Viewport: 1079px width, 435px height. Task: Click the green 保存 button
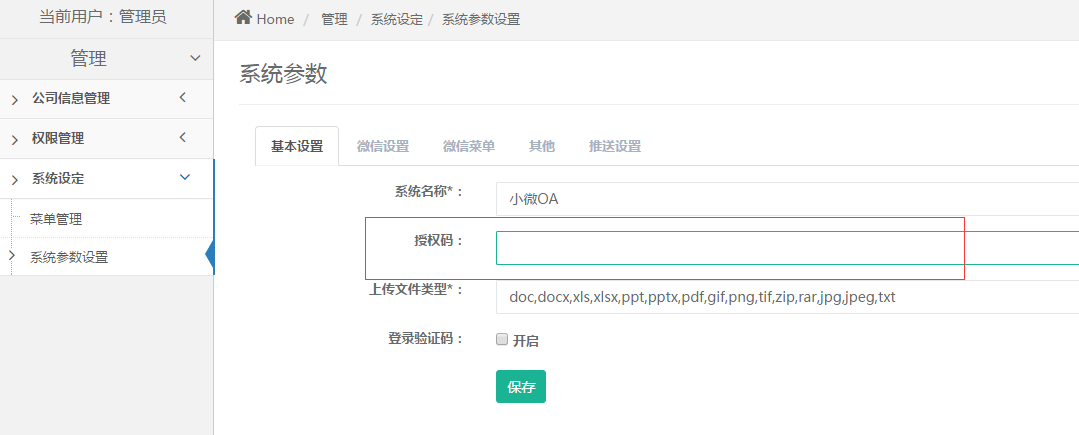tap(521, 386)
